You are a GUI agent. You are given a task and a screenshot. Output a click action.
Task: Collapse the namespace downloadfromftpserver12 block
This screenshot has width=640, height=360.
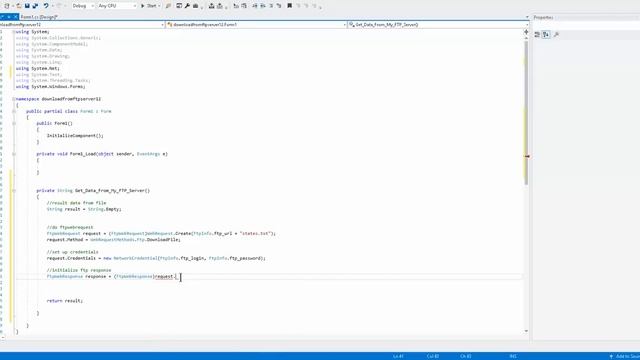(14, 99)
